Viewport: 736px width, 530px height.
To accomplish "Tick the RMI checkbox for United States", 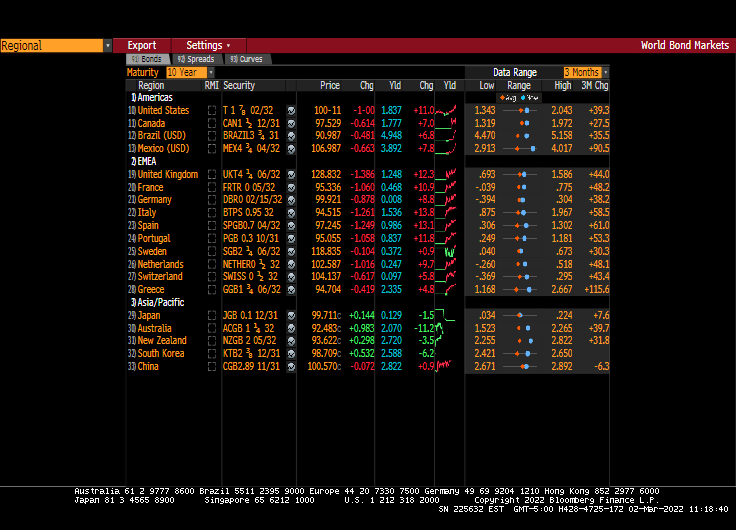I will pos(211,110).
